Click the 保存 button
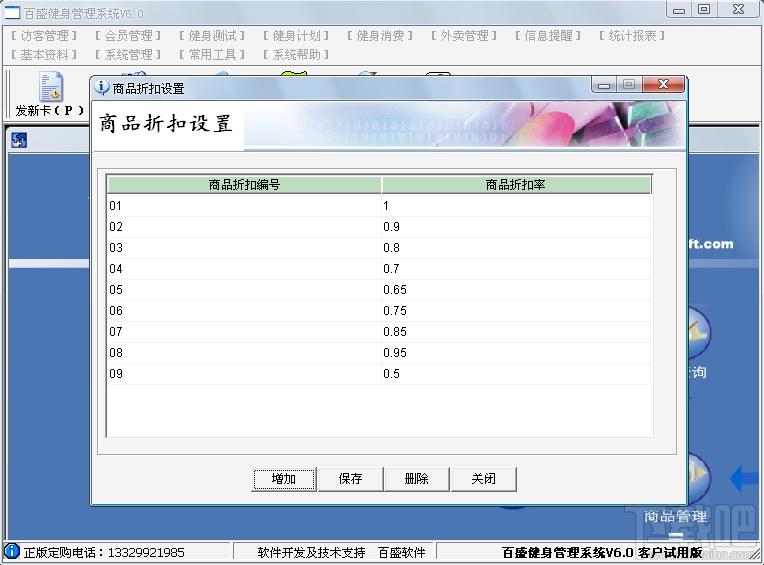764x565 pixels. [350, 479]
